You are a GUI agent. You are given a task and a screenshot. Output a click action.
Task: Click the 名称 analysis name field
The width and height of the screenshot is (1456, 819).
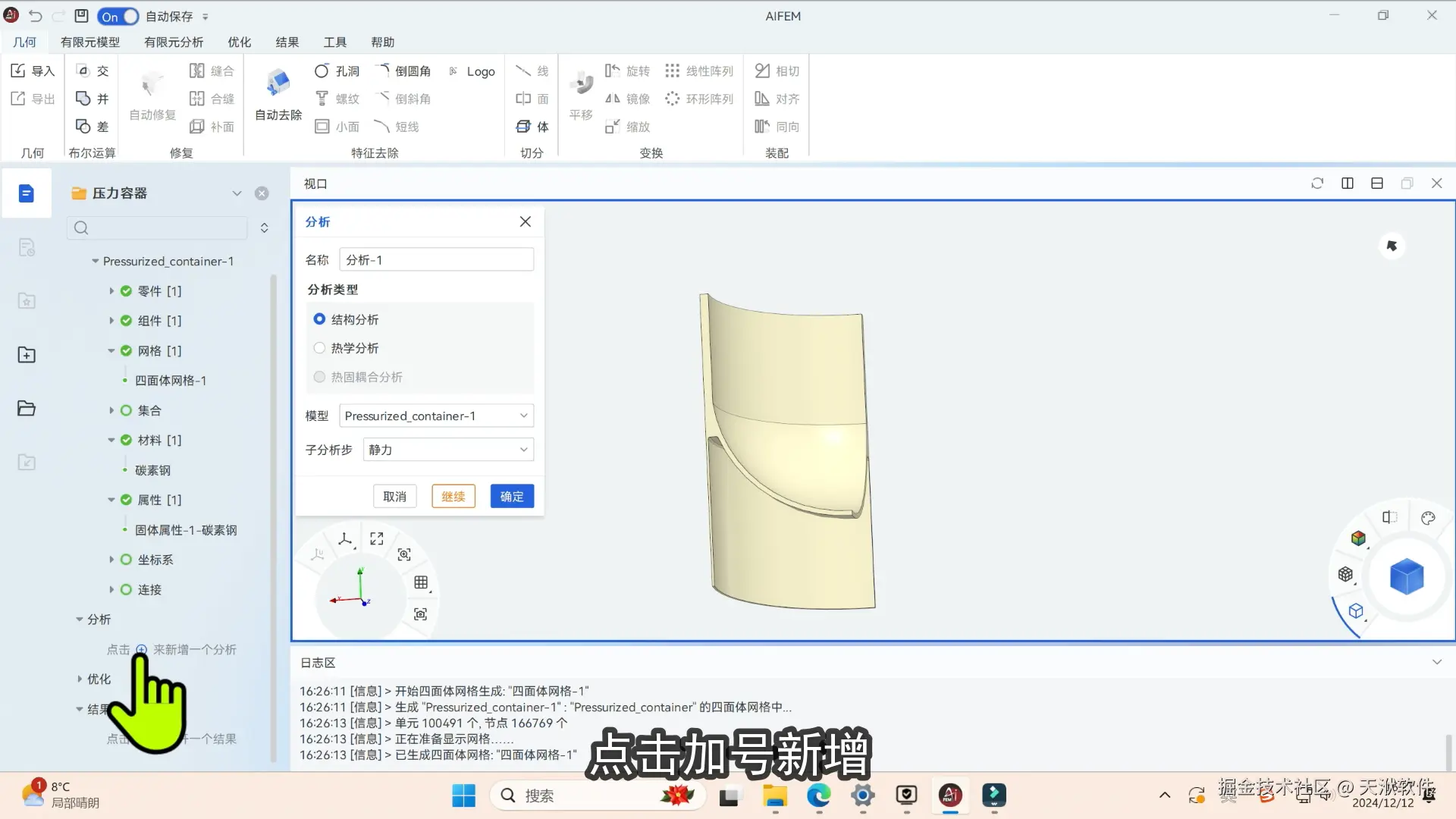pyautogui.click(x=436, y=259)
